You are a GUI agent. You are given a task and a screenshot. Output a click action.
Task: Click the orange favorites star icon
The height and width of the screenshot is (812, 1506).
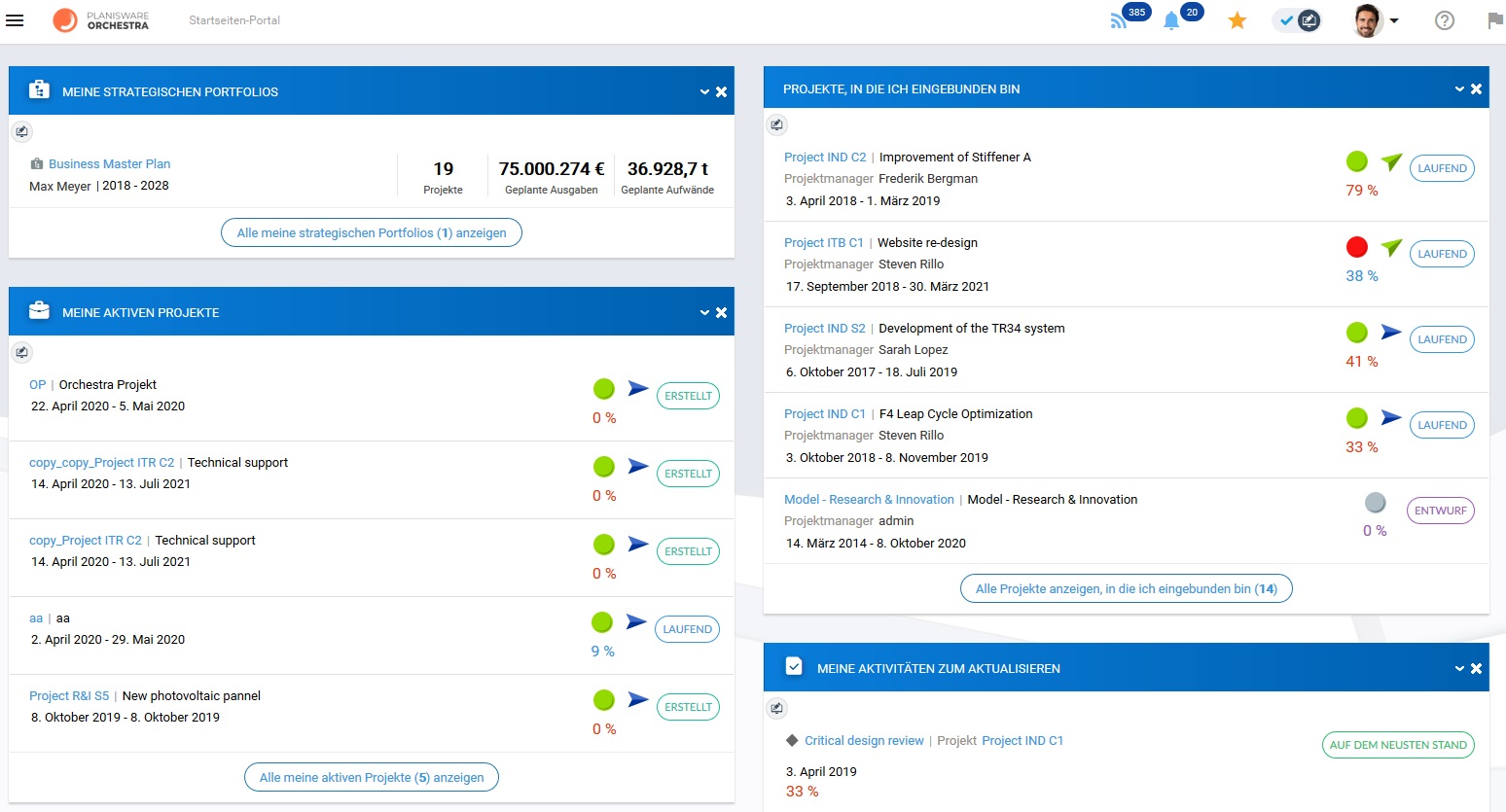(1237, 20)
